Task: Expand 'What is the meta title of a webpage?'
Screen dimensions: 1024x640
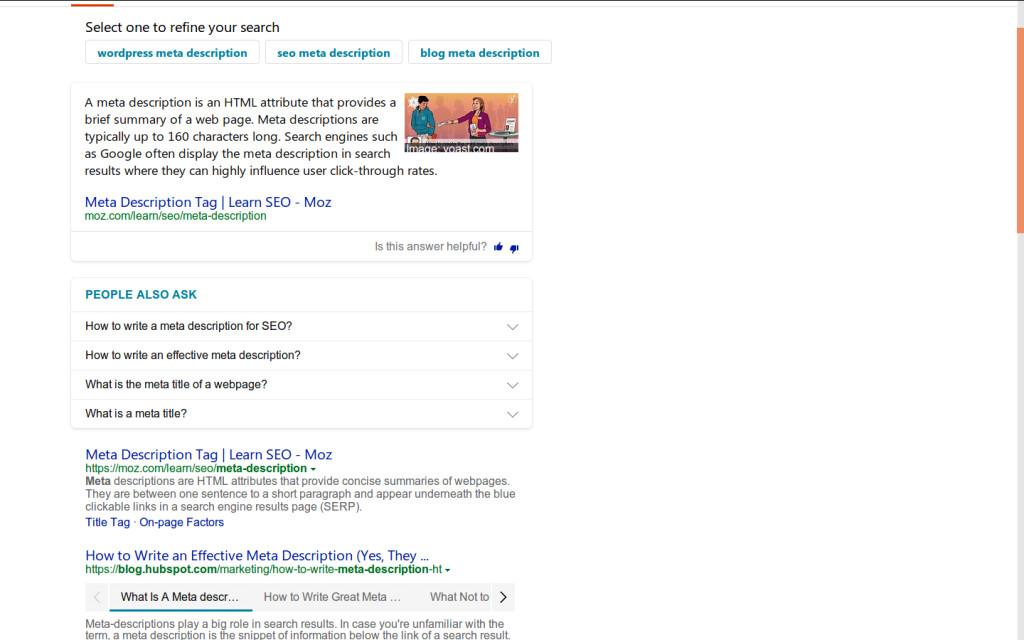Action: click(512, 385)
